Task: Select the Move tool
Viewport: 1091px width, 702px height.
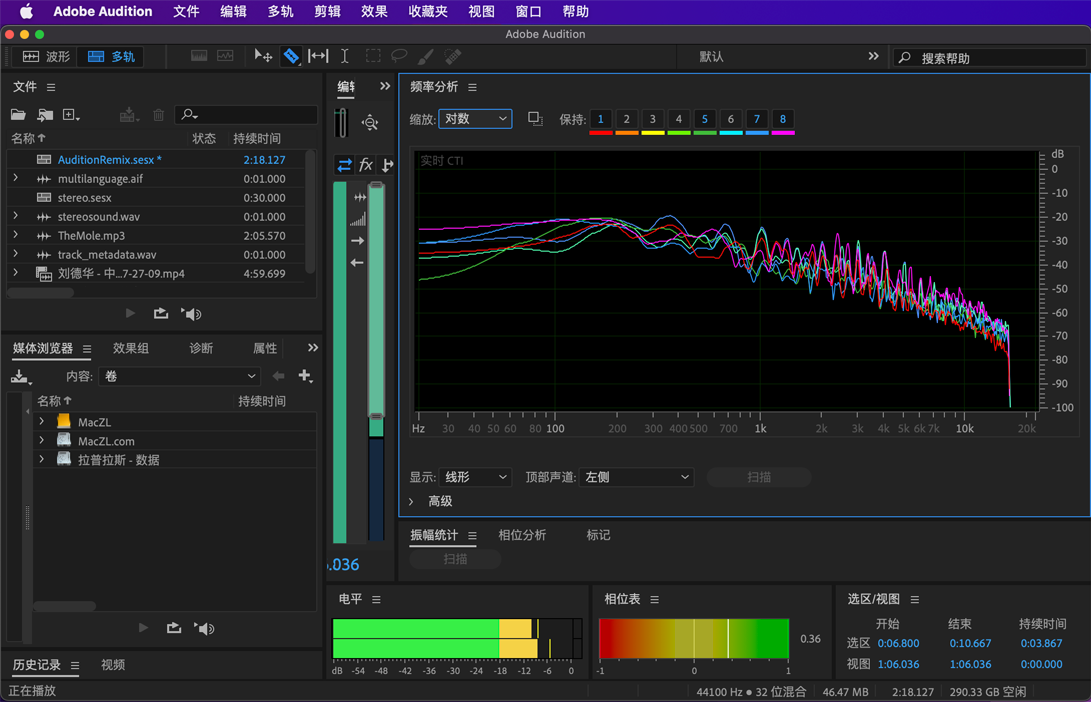Action: pos(263,56)
